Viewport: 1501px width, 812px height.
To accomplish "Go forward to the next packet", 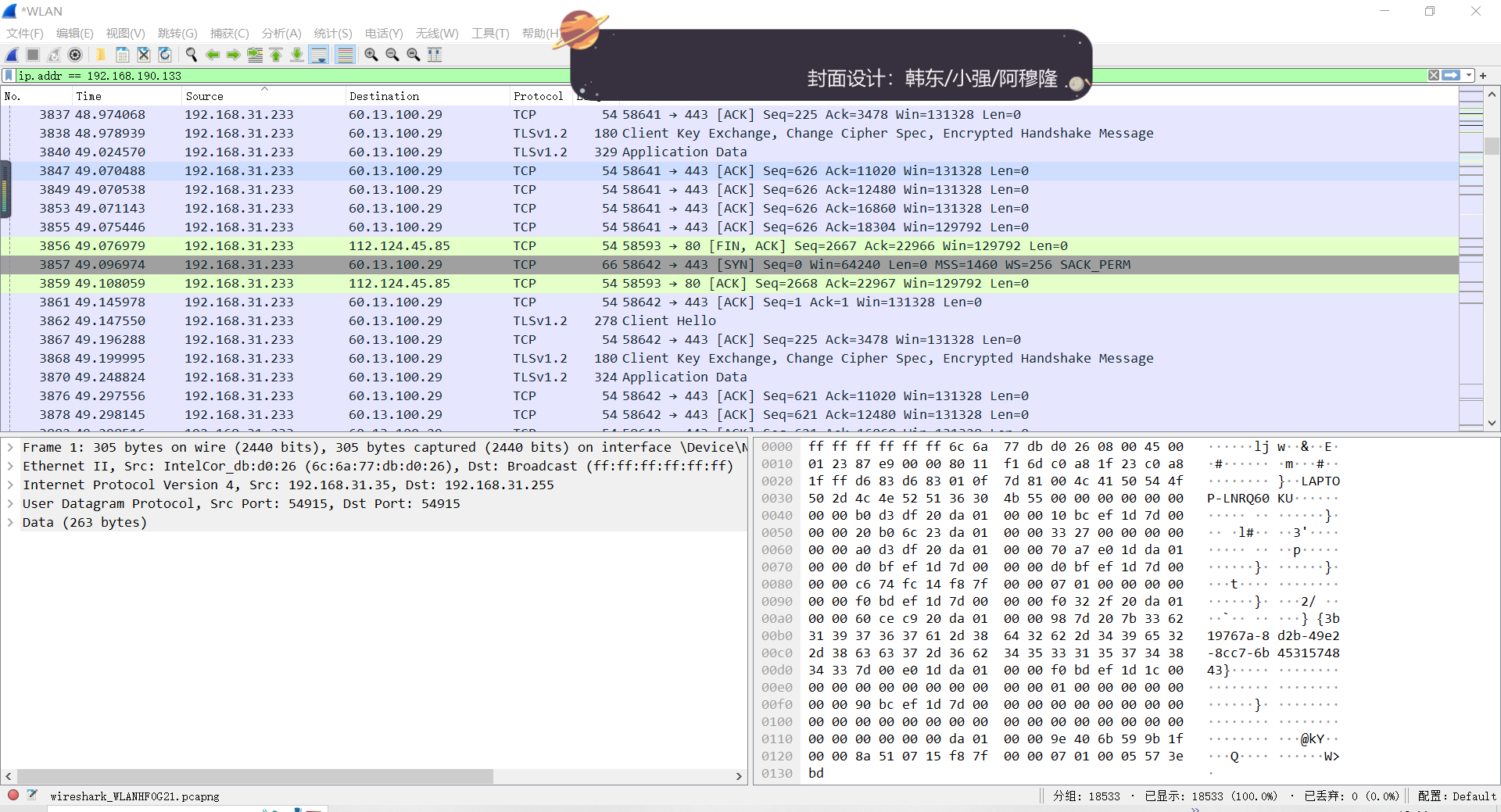I will click(234, 55).
